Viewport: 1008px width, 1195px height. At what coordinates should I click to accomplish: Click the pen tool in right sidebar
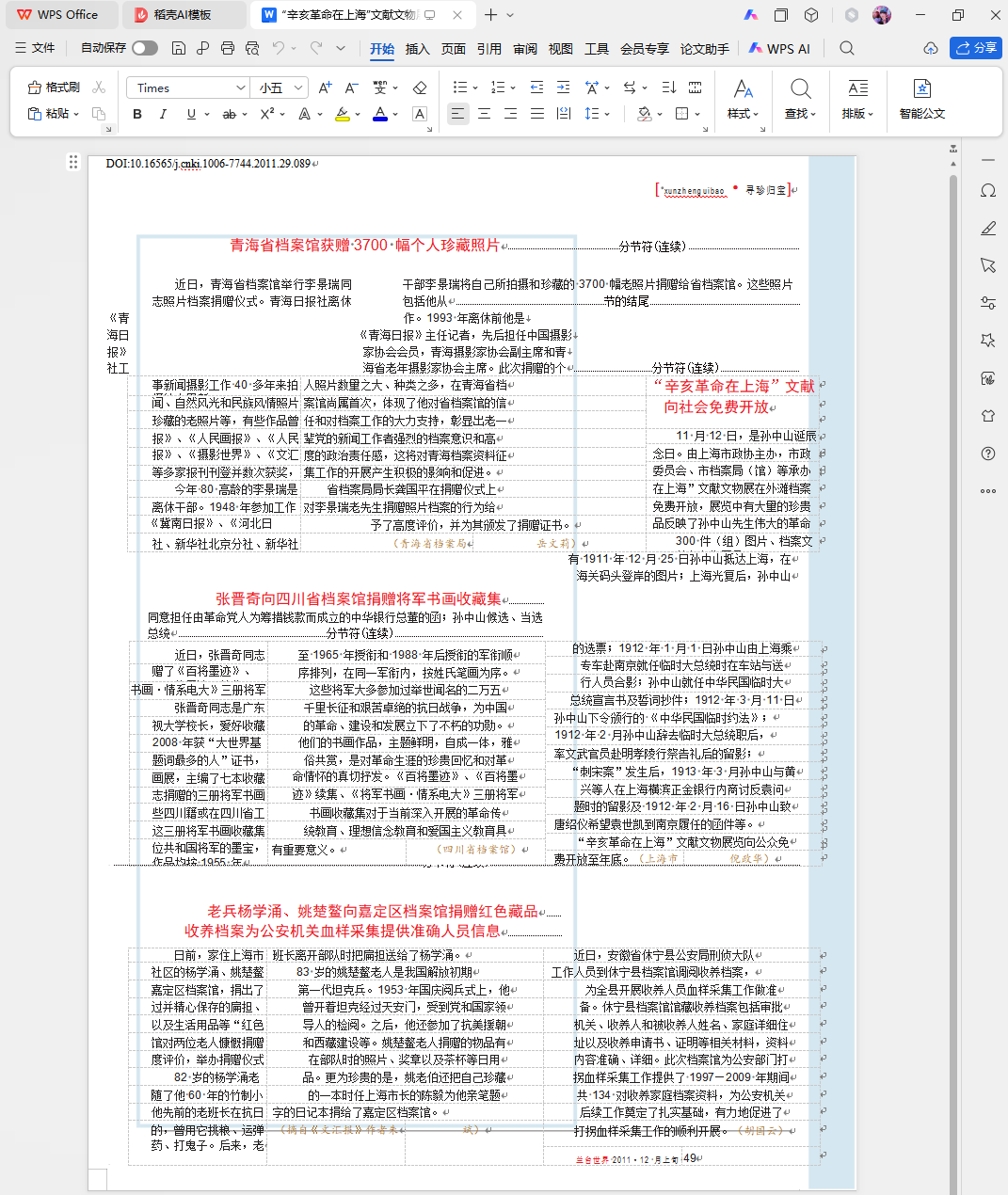988,228
